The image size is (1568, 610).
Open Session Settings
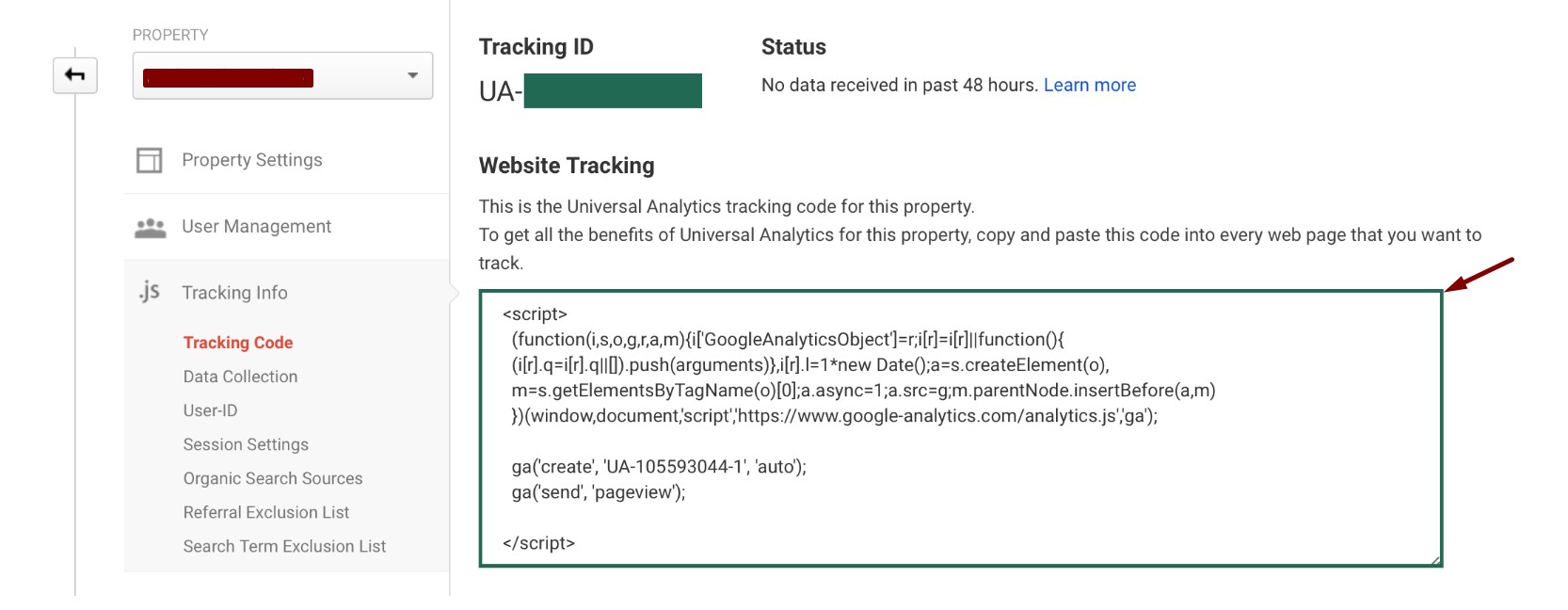[246, 444]
